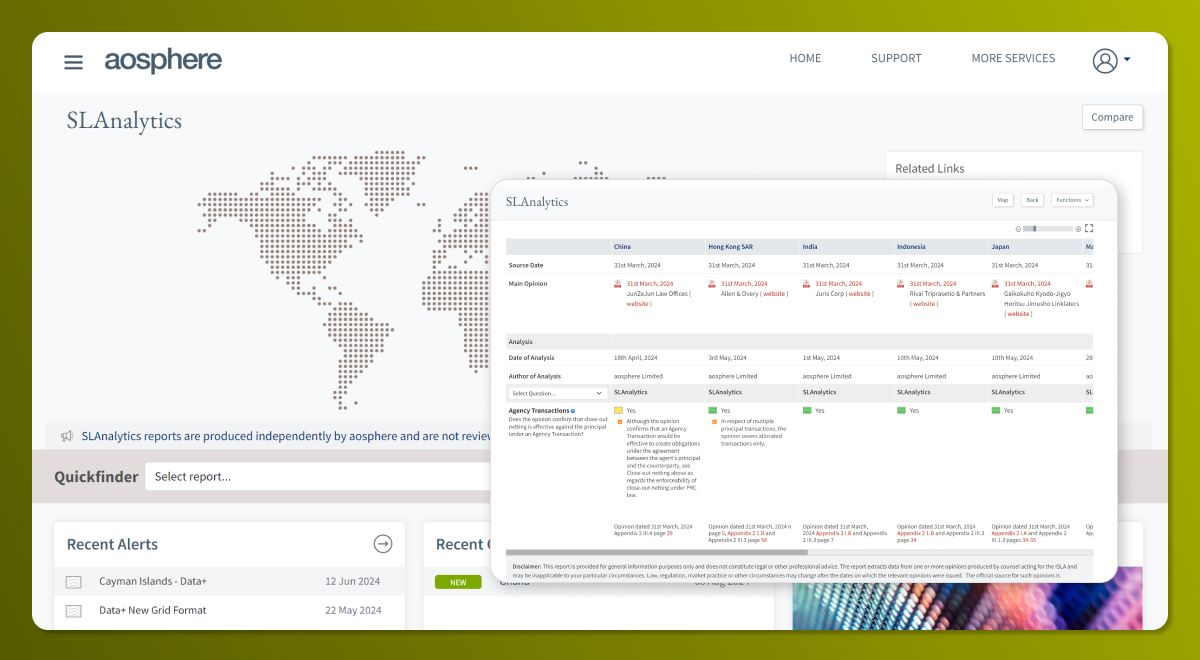Viewport: 1200px width, 660px height.
Task: Click Agency Transactions info icon
Action: (573, 411)
